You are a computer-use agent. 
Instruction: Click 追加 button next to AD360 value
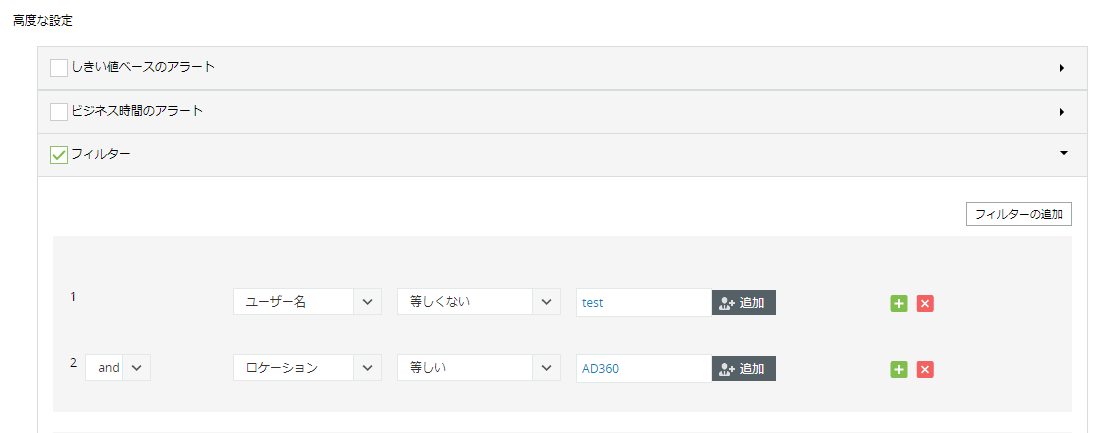click(744, 368)
